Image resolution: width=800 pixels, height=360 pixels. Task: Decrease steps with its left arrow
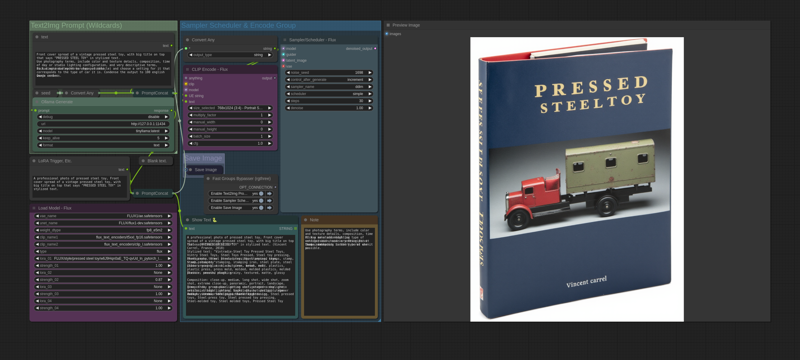tap(288, 101)
